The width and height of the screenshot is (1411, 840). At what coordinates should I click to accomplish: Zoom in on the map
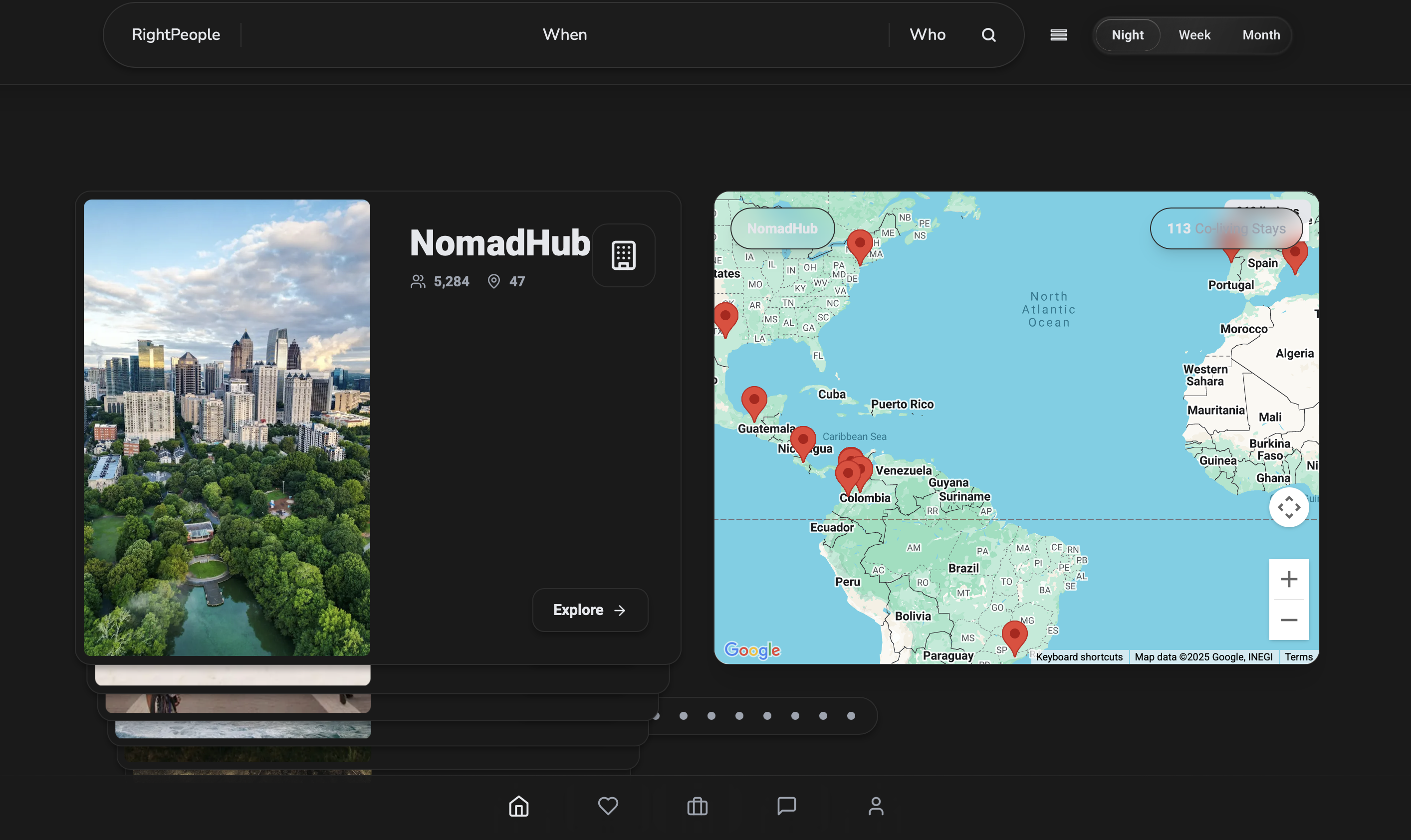click(1289, 579)
